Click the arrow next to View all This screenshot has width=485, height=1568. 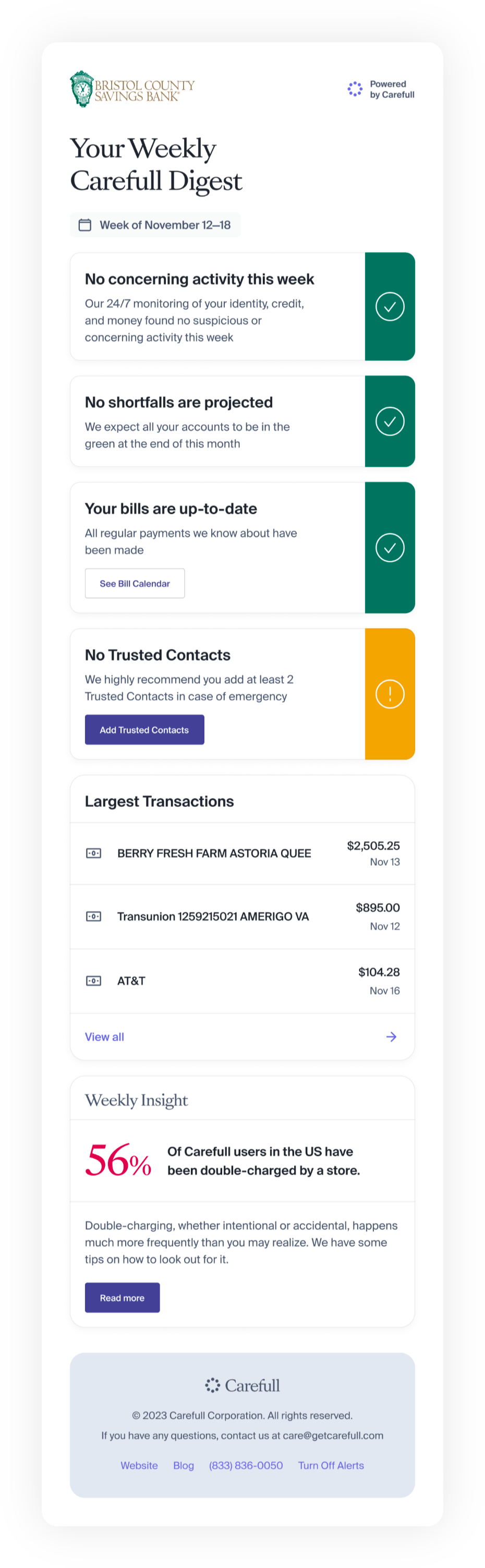click(x=391, y=1036)
